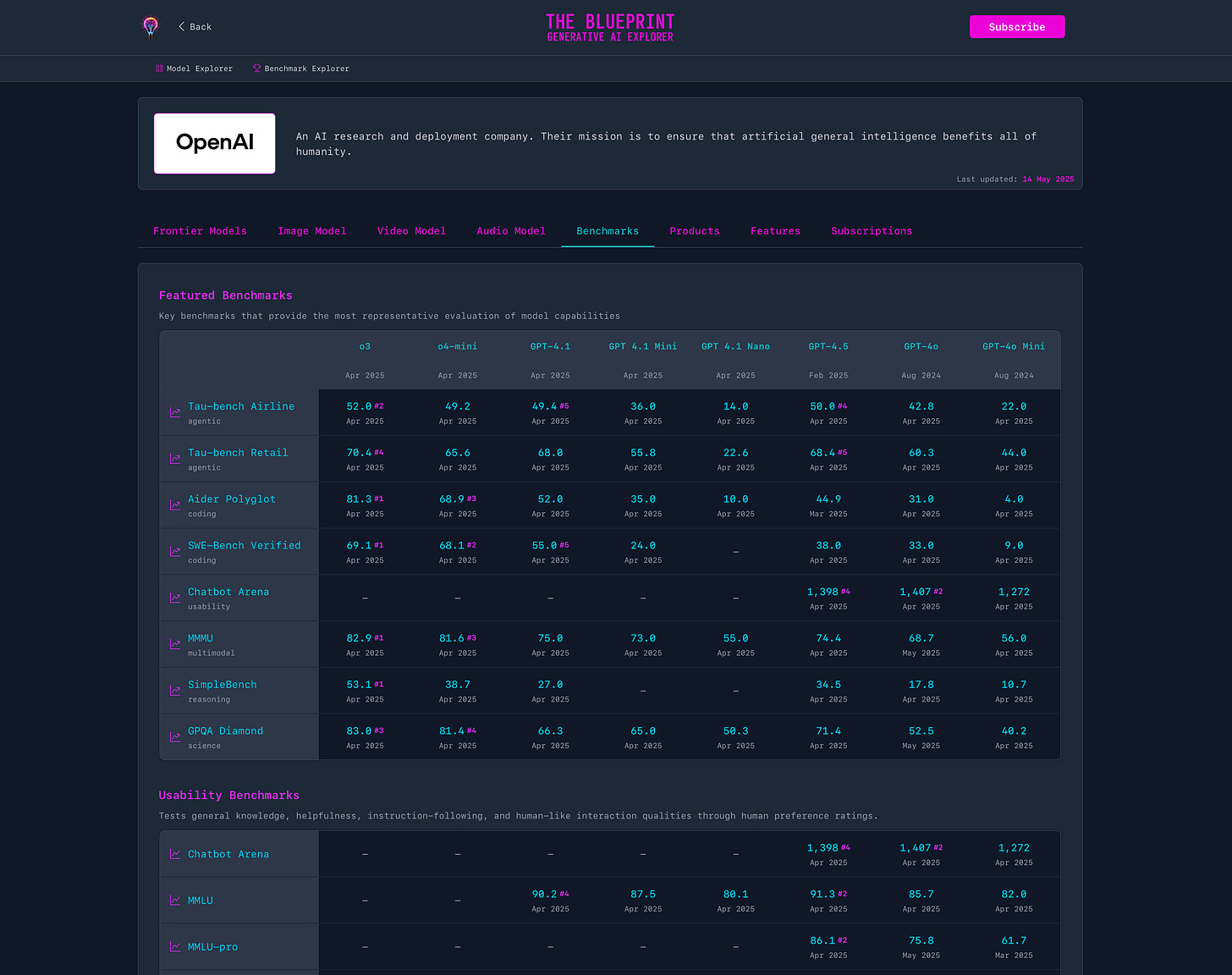Open the Tau-bench Retail benchmark link

[238, 453]
